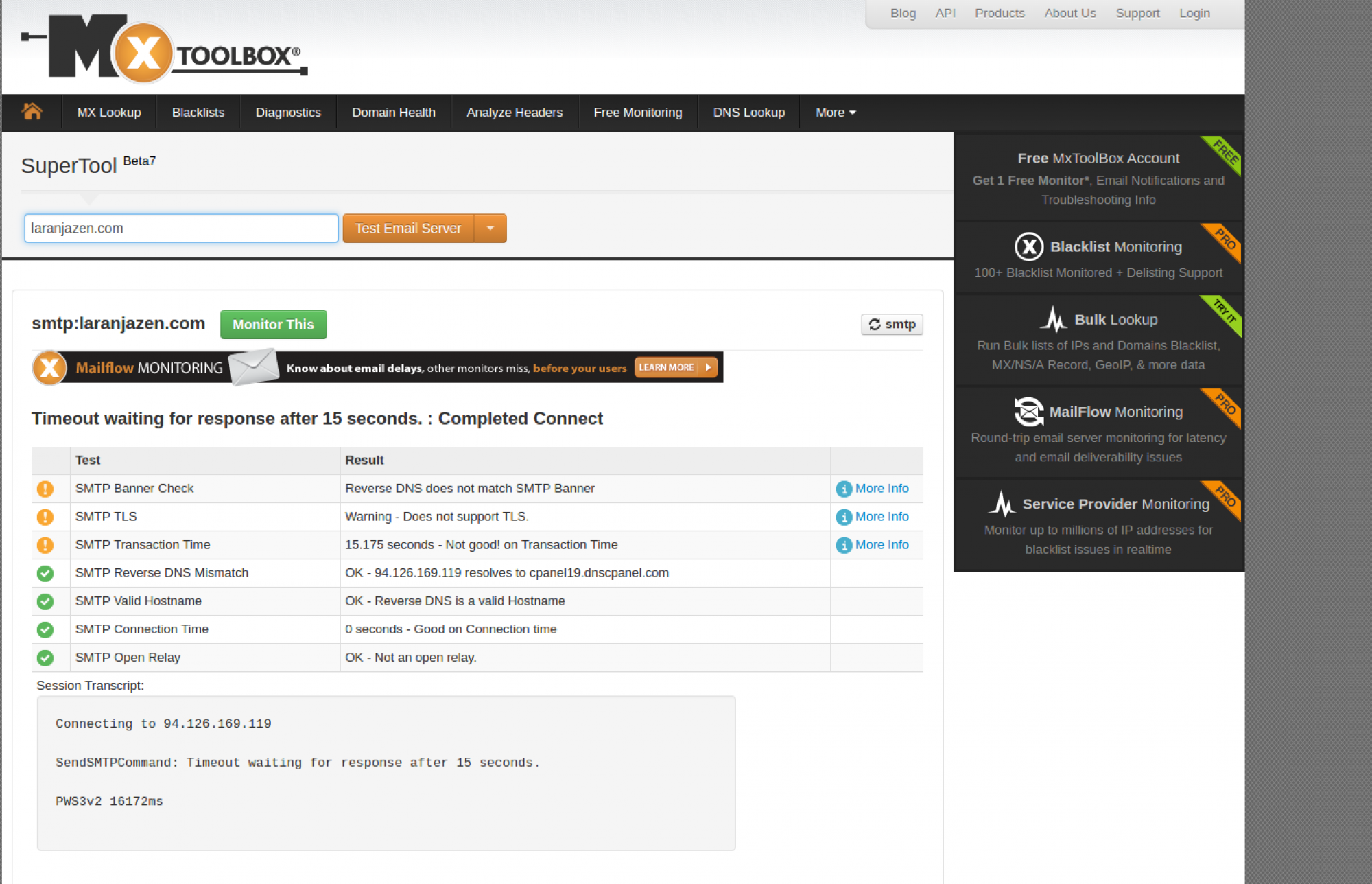Viewport: 1372px width, 884px height.
Task: Click More Info for SMTP Banner Check
Action: click(882, 489)
